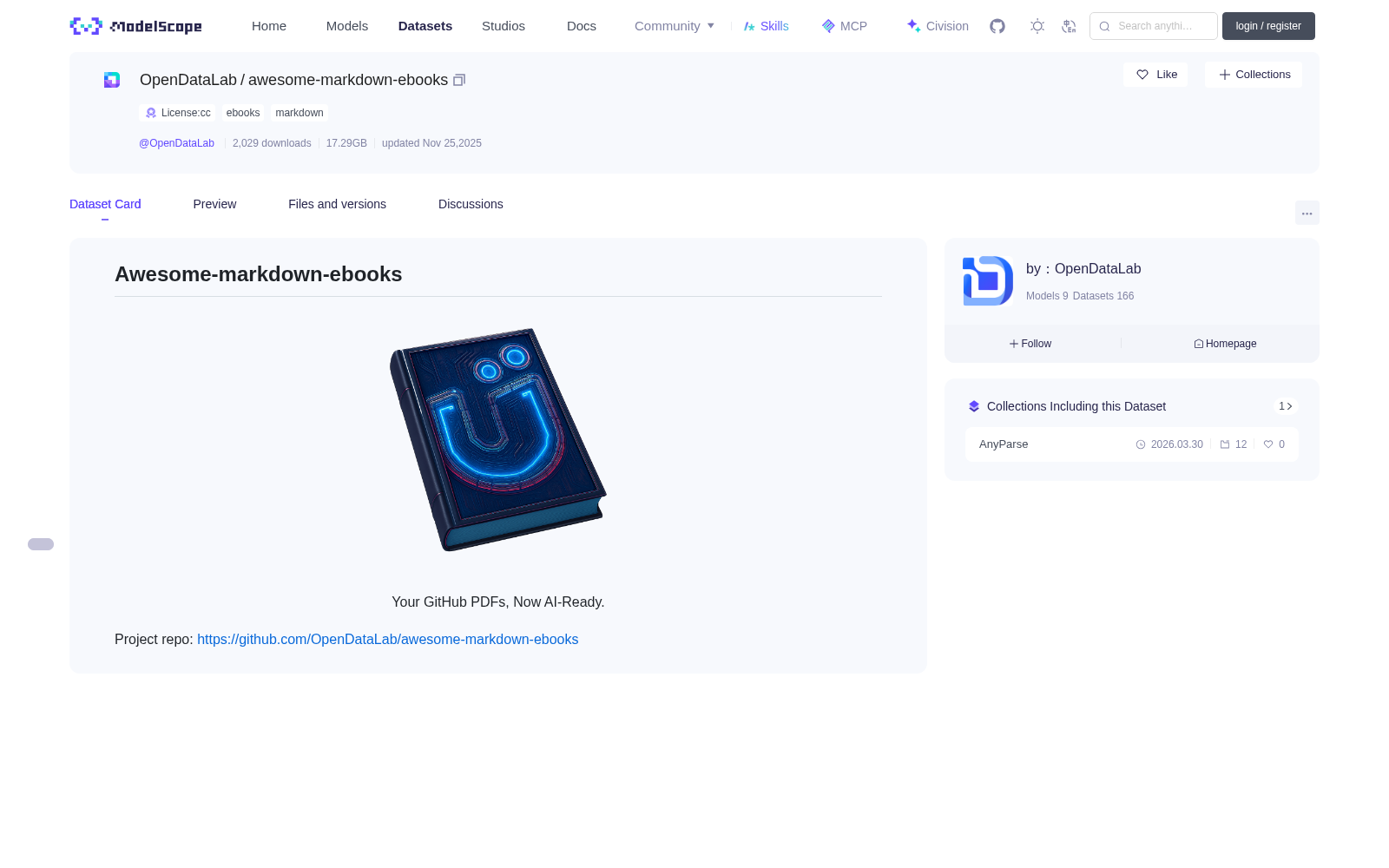Click the Civision star icon
Image resolution: width=1389 pixels, height=868 pixels.
(913, 26)
